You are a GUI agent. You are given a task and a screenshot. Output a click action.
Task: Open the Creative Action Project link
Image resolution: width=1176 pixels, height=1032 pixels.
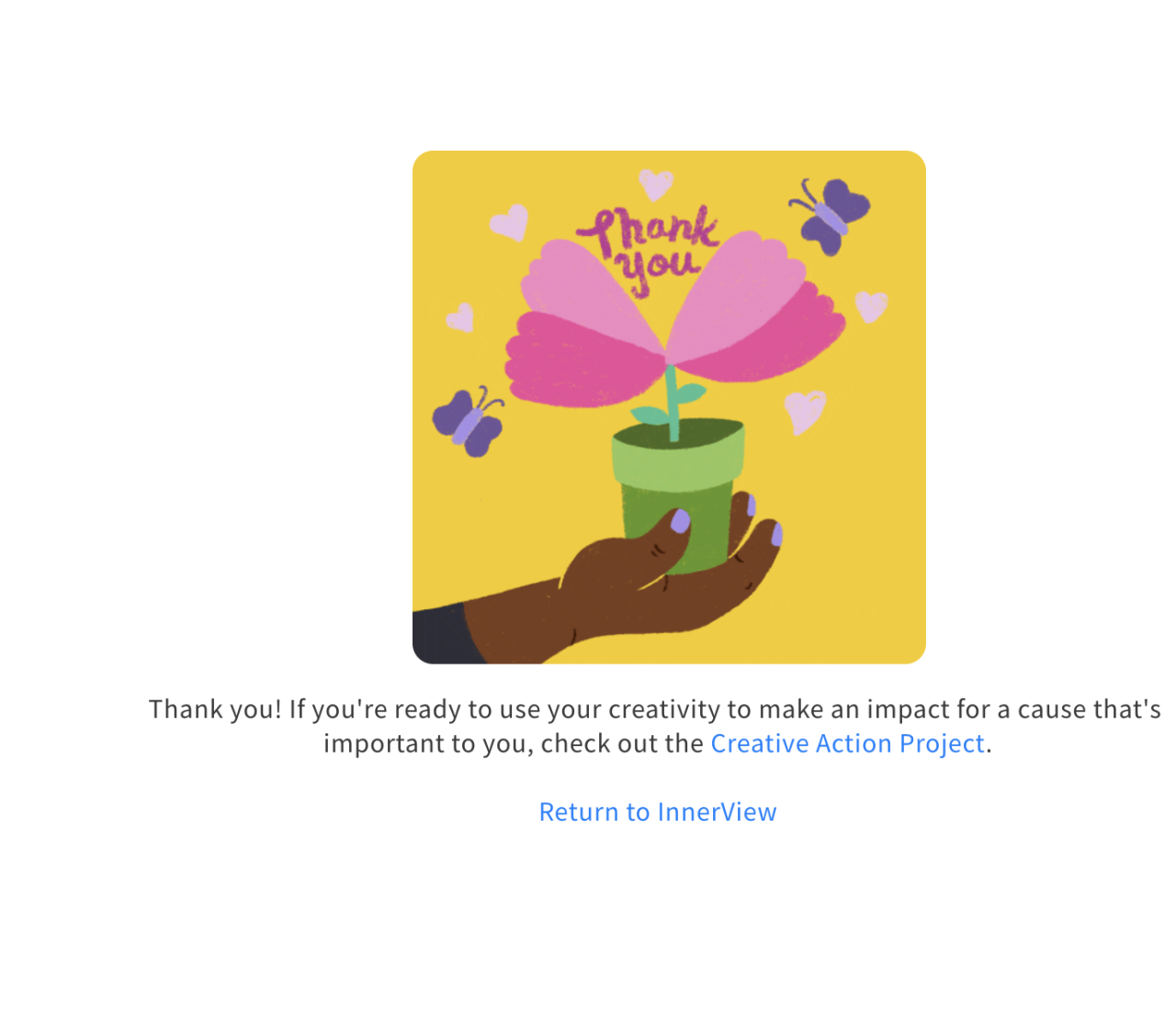point(847,743)
